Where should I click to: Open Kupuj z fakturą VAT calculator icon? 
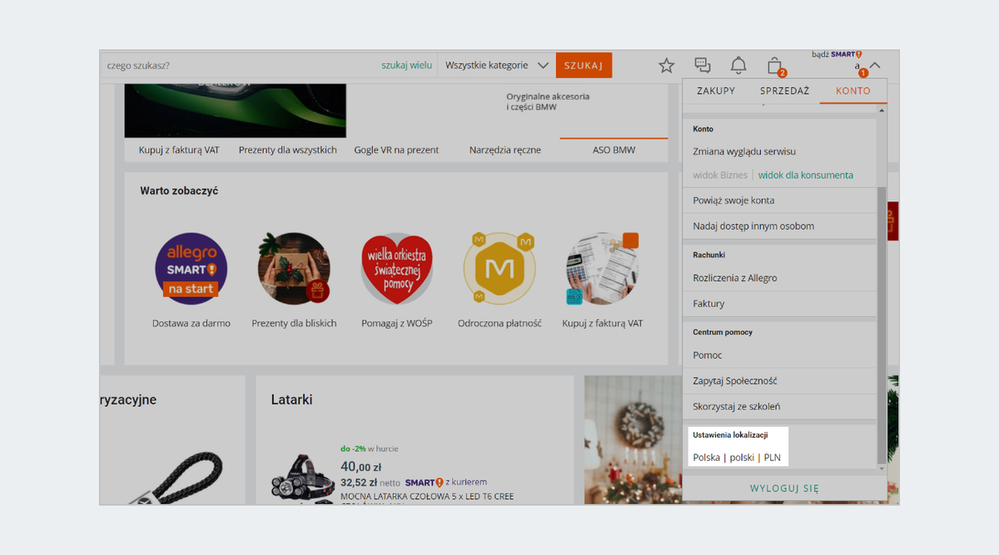pos(601,269)
